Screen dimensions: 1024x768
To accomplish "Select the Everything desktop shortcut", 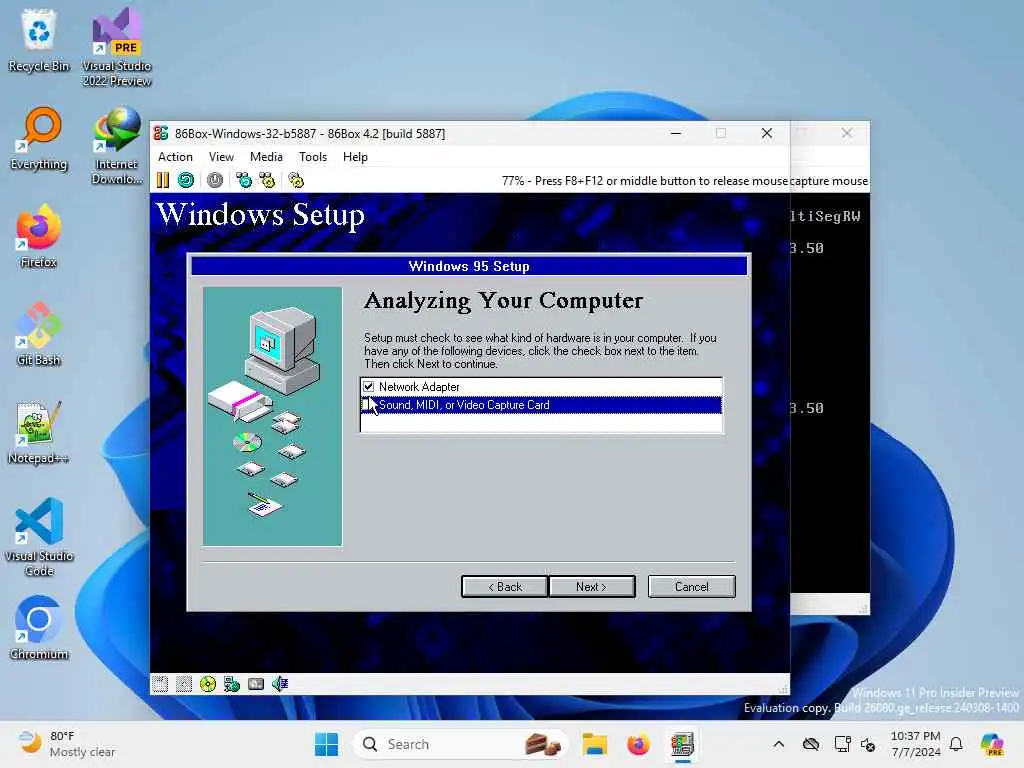I will pos(39,138).
